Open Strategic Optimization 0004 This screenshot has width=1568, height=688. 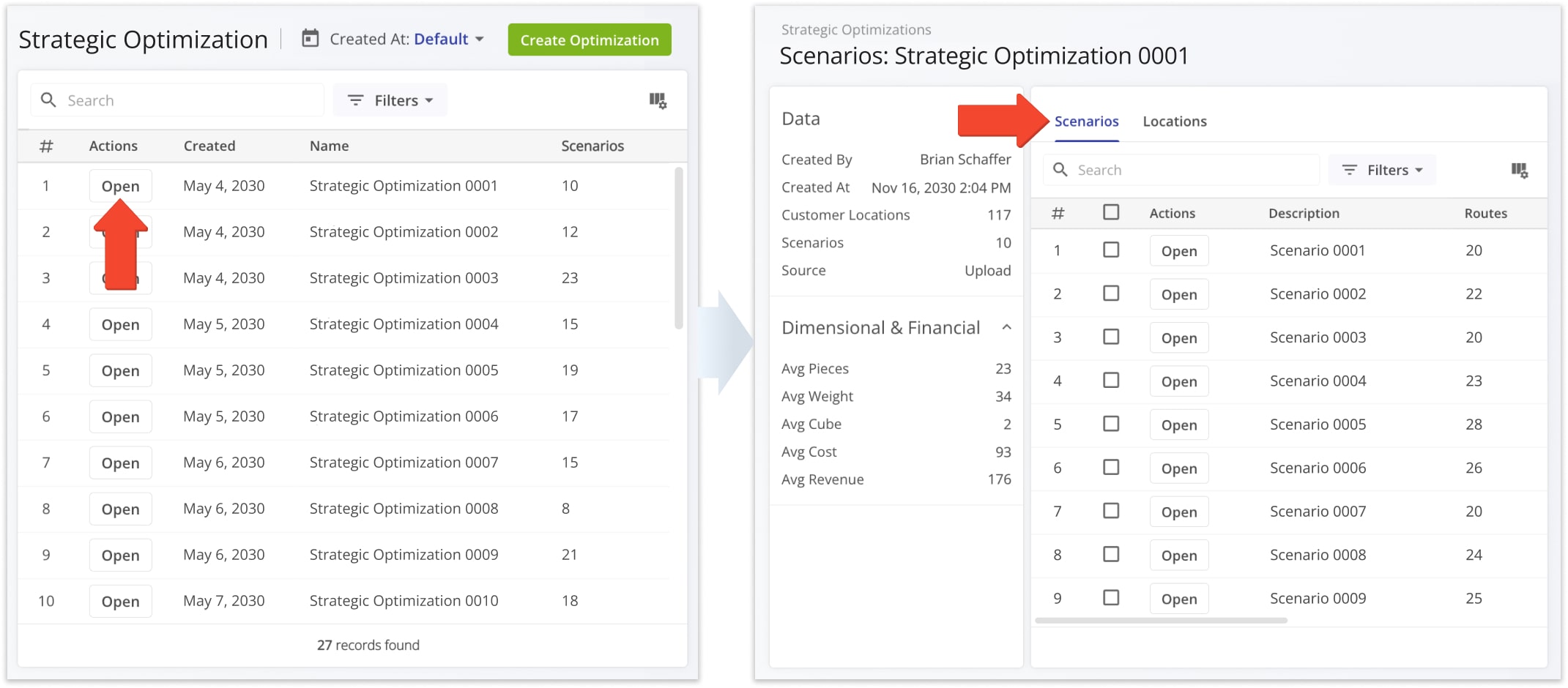pos(120,325)
